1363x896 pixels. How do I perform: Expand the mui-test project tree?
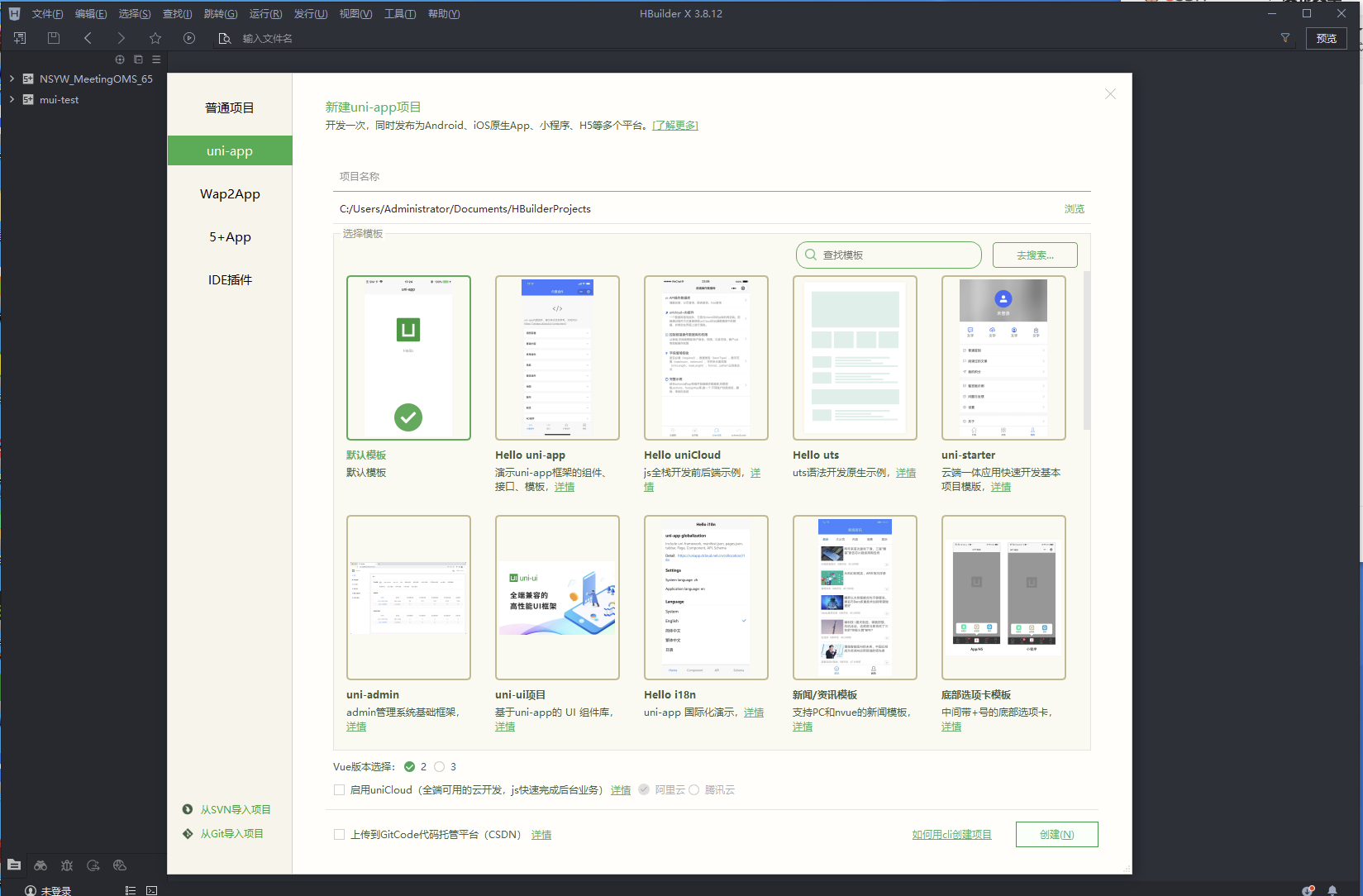(12, 99)
